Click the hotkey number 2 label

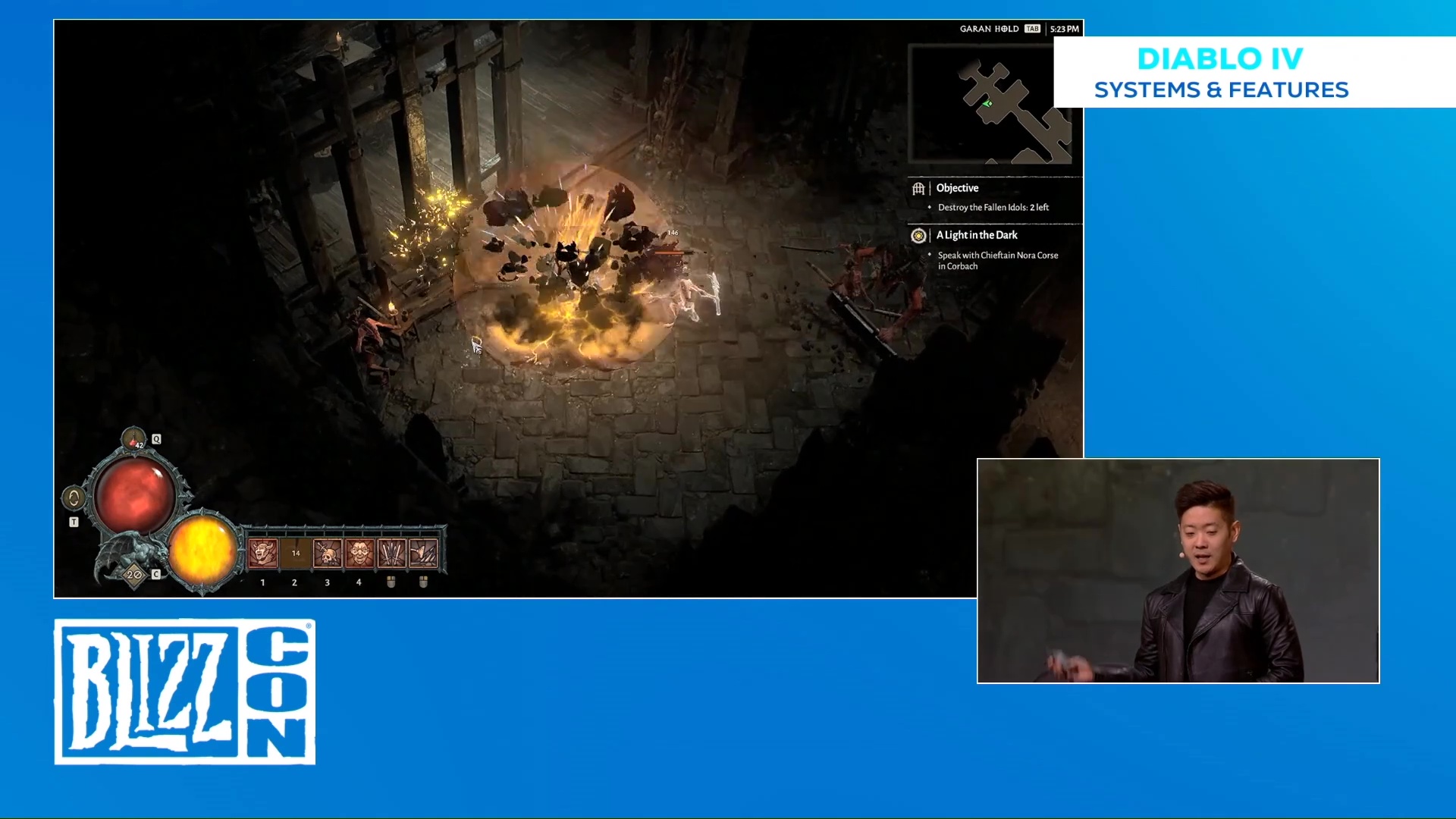pyautogui.click(x=294, y=582)
